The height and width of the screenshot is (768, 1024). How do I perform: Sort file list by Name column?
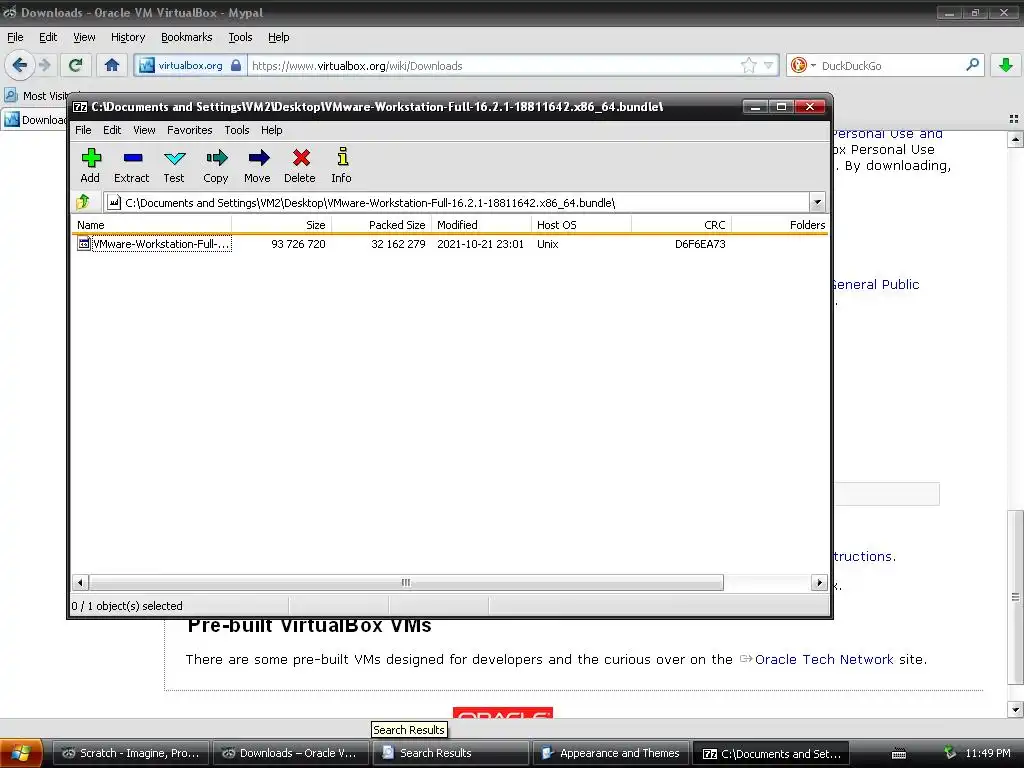point(152,225)
